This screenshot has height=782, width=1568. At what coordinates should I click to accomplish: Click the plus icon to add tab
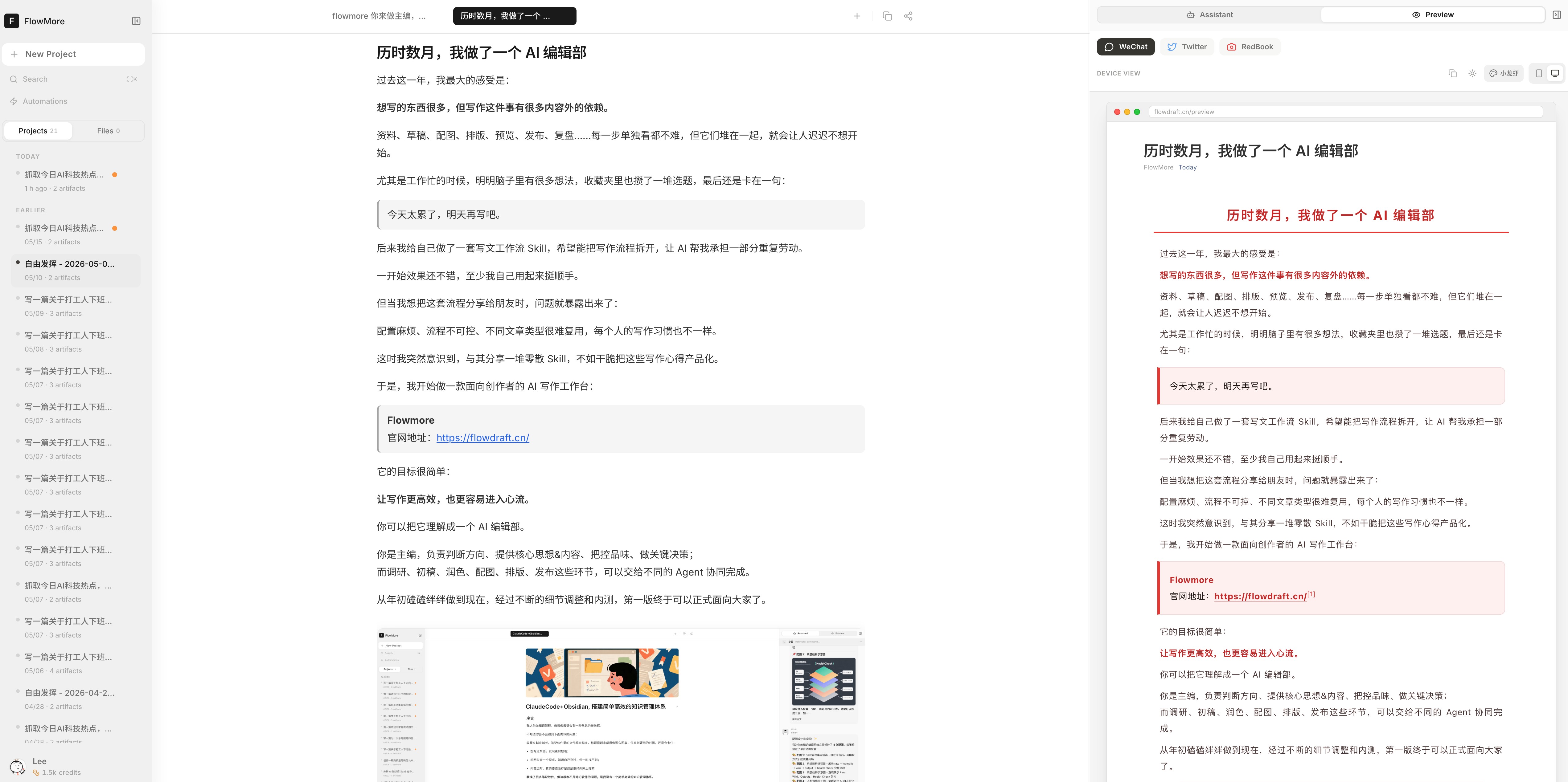coord(856,16)
